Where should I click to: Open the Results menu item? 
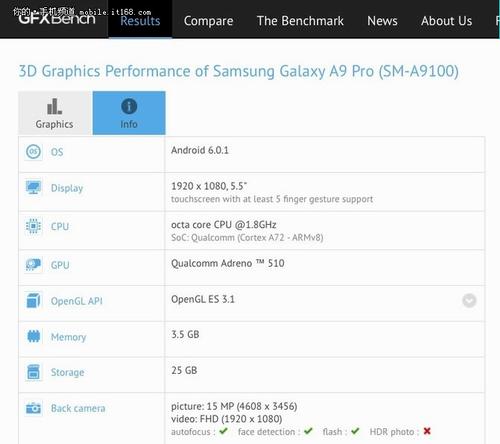click(x=140, y=21)
